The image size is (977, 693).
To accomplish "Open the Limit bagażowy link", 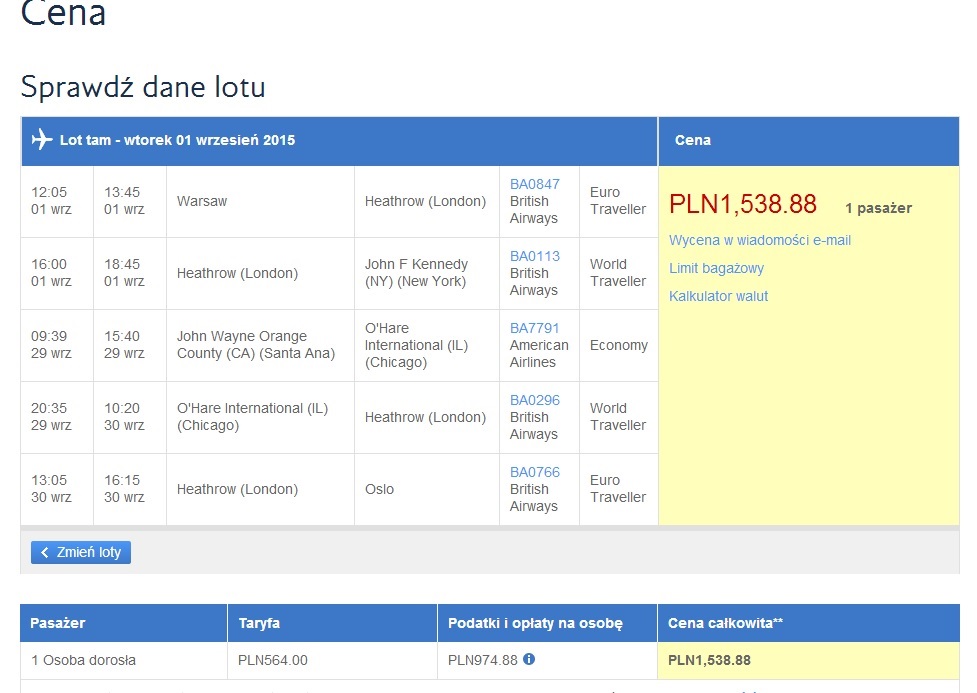I will tap(717, 268).
